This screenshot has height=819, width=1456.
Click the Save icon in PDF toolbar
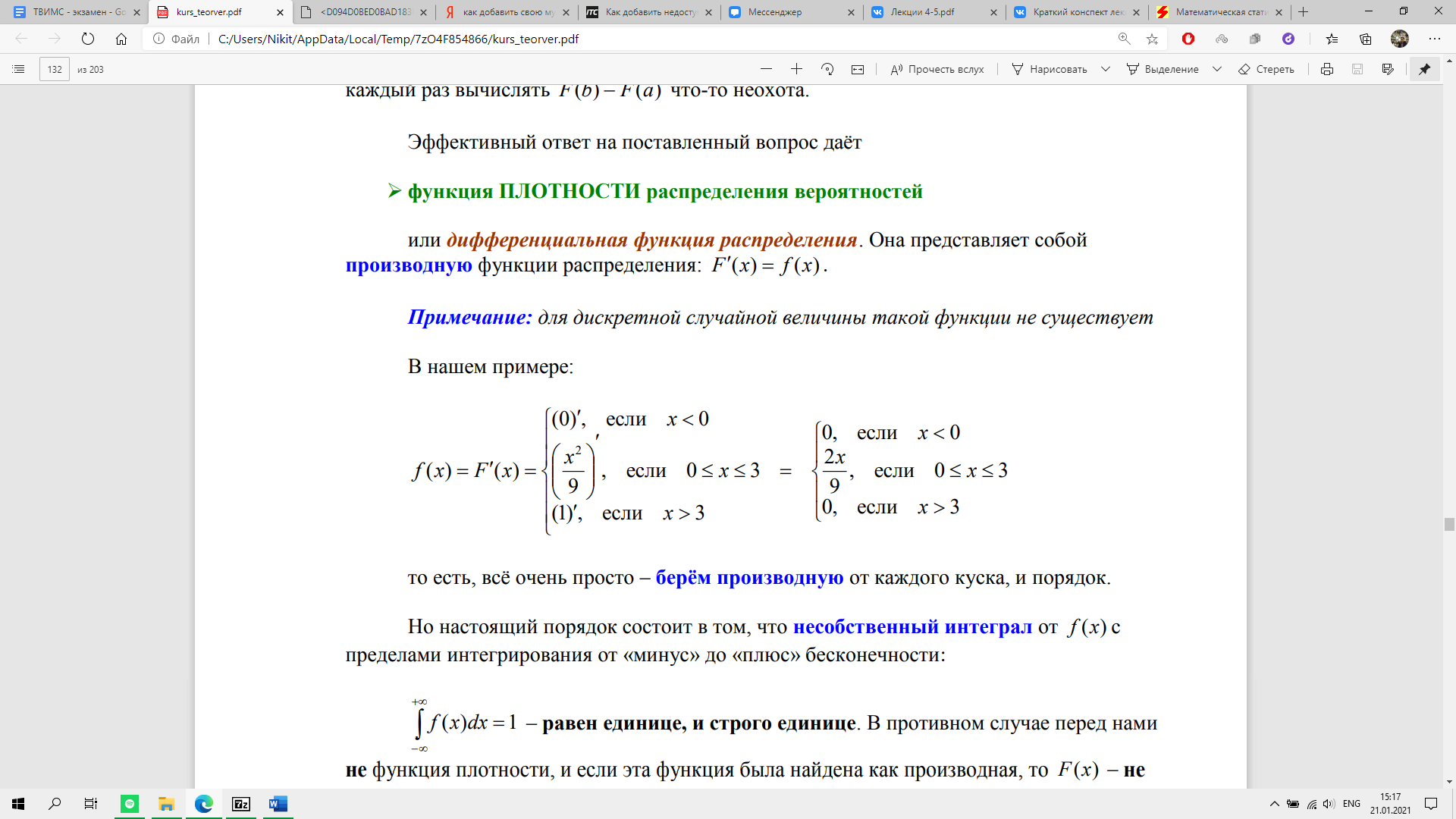pos(1357,69)
